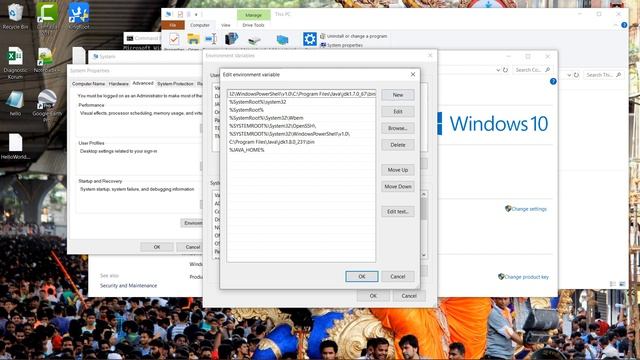Open Recycle Bin desktop icon
Screen dimensions: 640x360
pos(15,16)
